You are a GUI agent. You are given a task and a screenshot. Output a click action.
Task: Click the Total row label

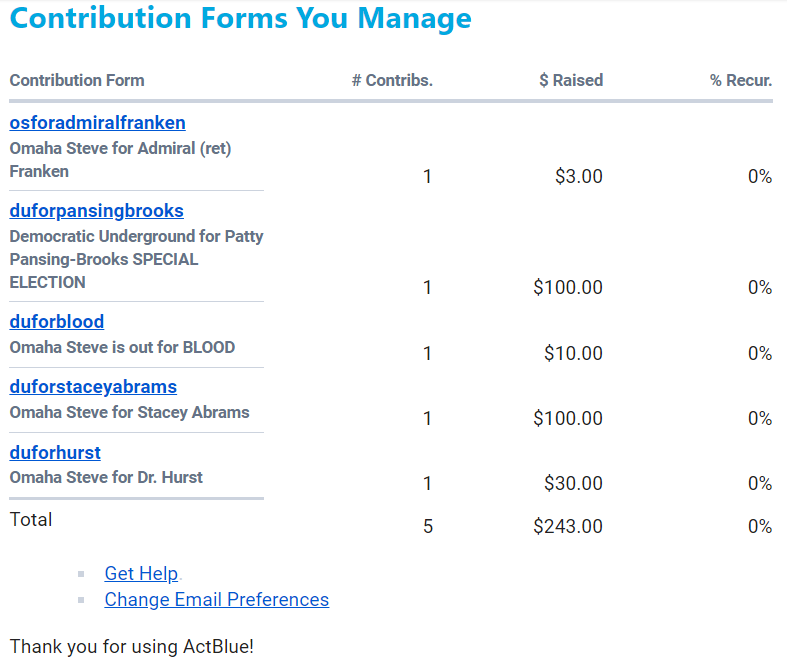pos(31,520)
